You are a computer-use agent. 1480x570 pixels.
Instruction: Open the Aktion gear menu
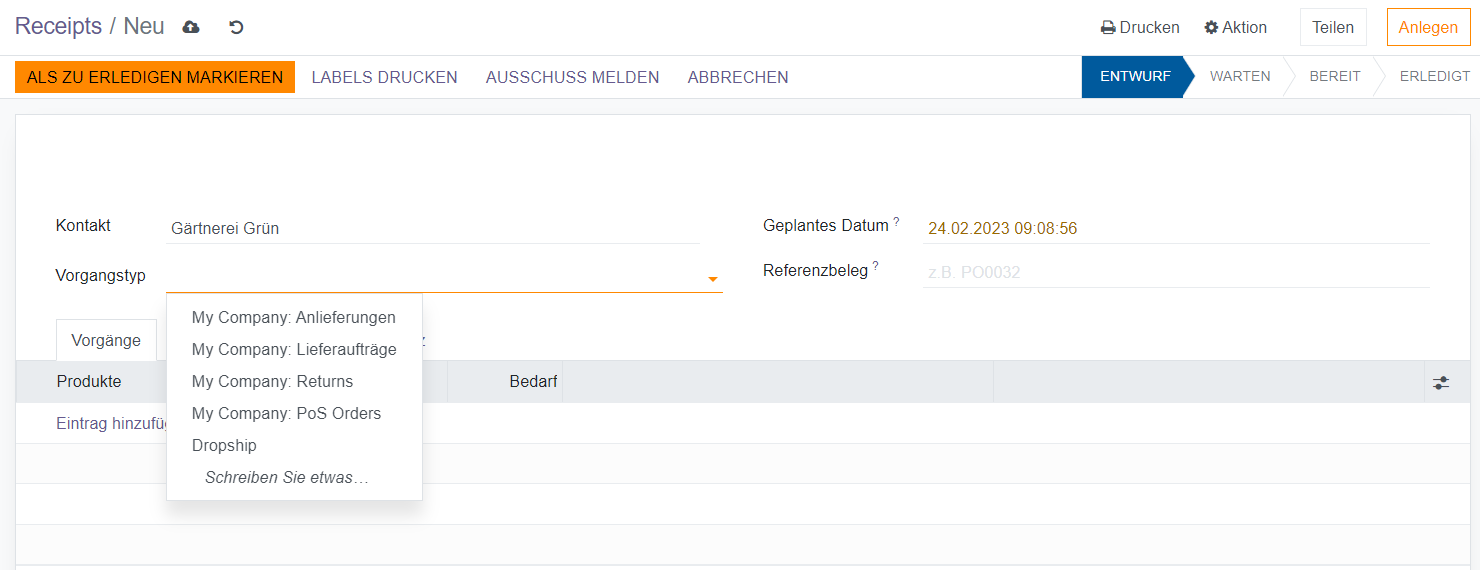(x=1235, y=27)
